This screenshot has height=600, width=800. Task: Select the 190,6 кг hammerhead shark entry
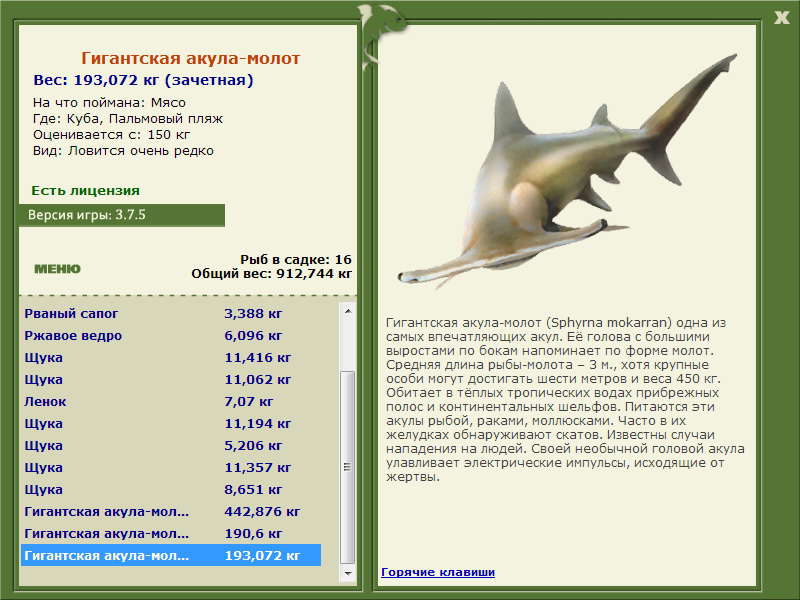click(x=171, y=533)
